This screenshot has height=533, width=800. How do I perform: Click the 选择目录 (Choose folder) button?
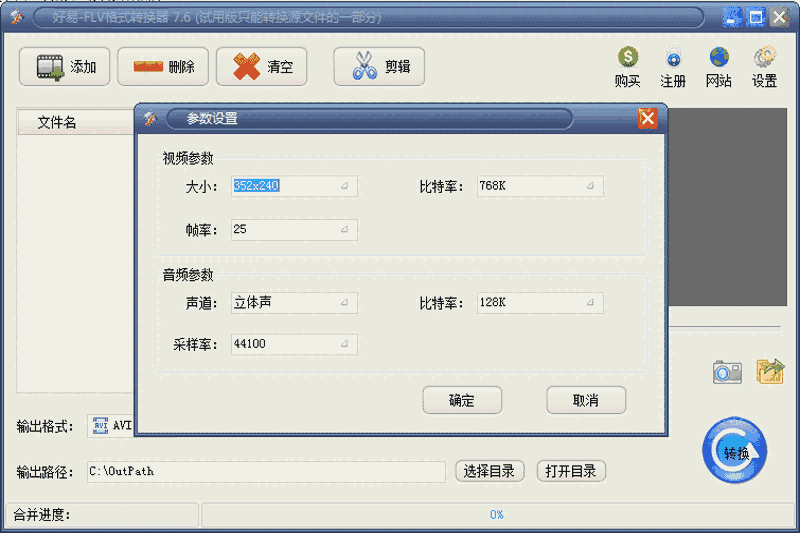coord(489,471)
